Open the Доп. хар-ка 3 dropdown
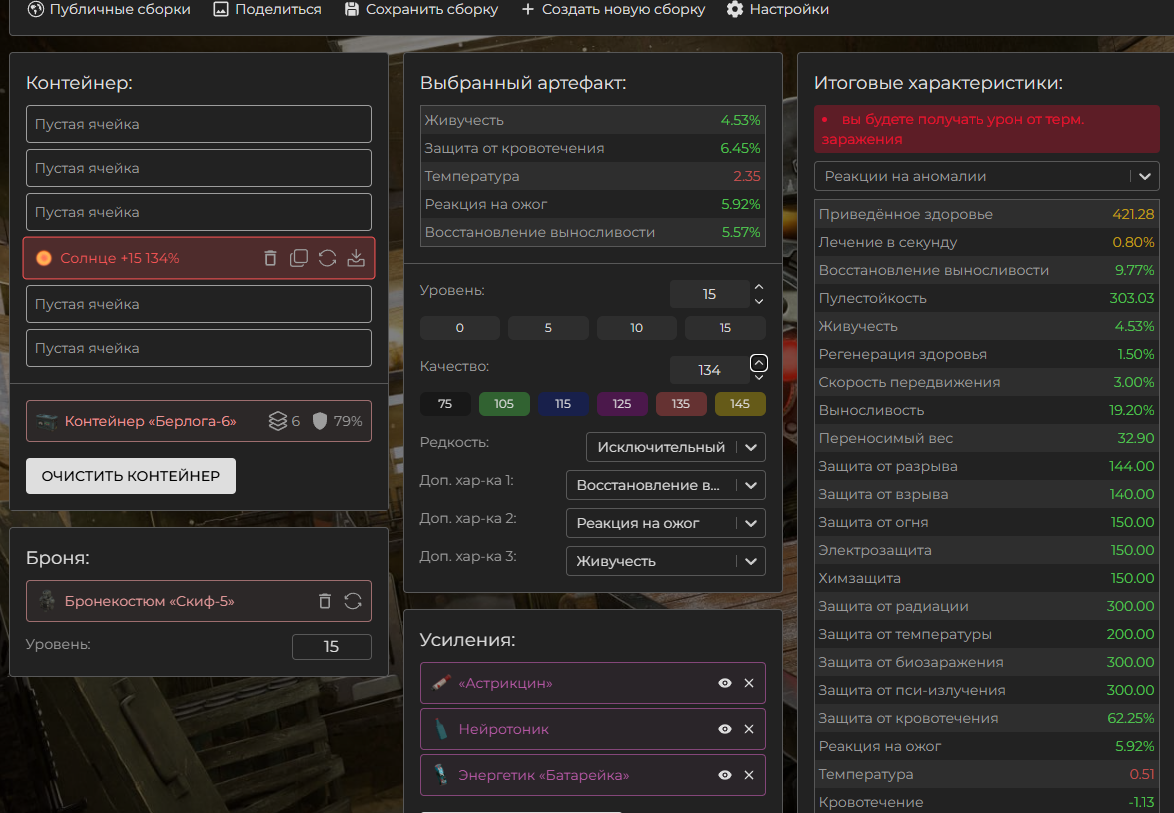 [666, 561]
